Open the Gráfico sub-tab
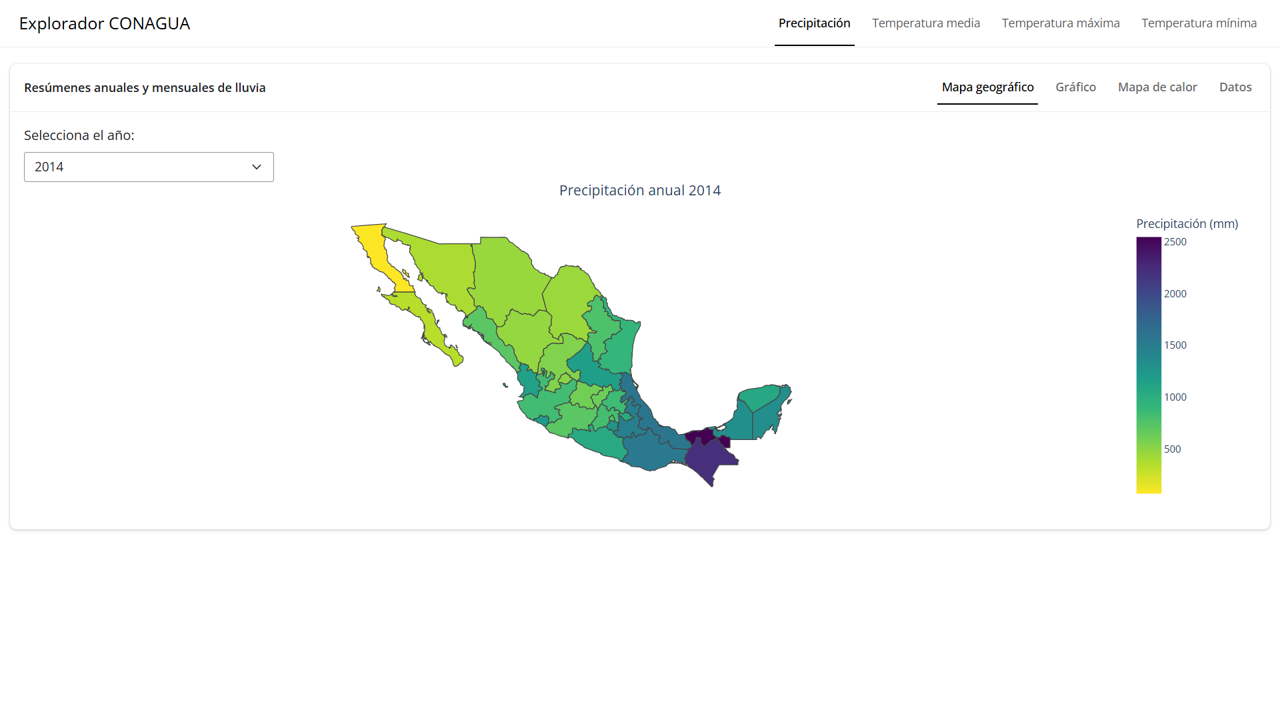This screenshot has width=1280, height=720. tap(1076, 87)
